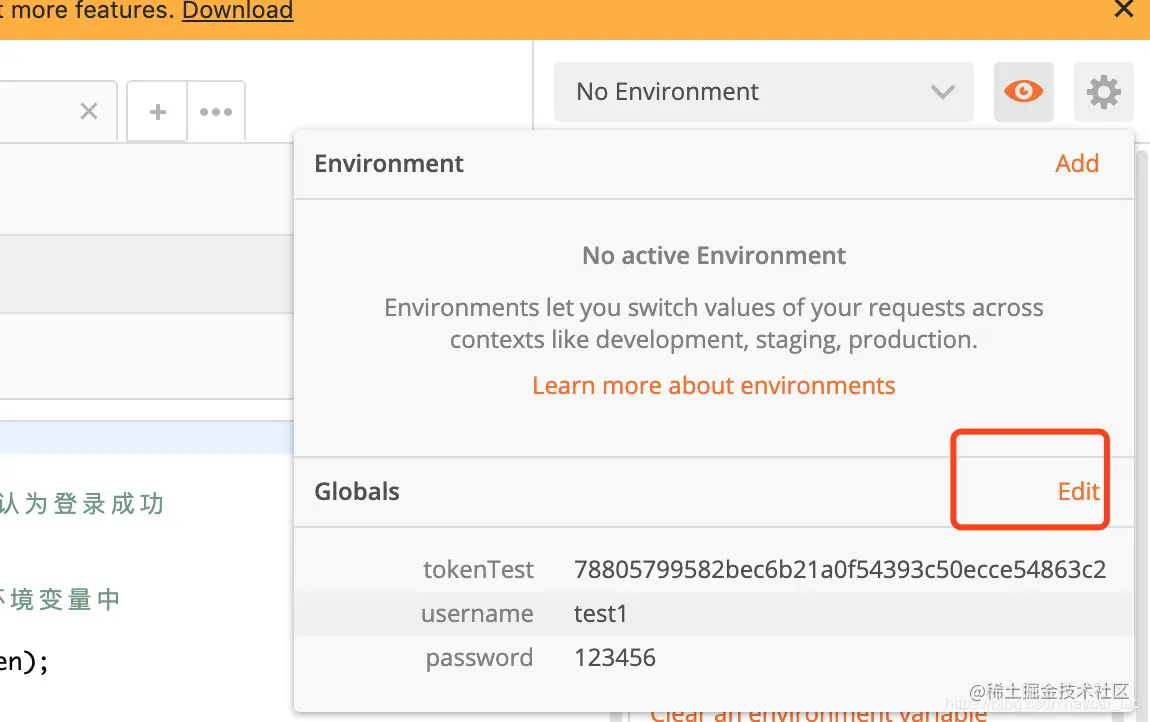1150x722 pixels.
Task: Click the tokenTest token value
Action: pos(839,570)
